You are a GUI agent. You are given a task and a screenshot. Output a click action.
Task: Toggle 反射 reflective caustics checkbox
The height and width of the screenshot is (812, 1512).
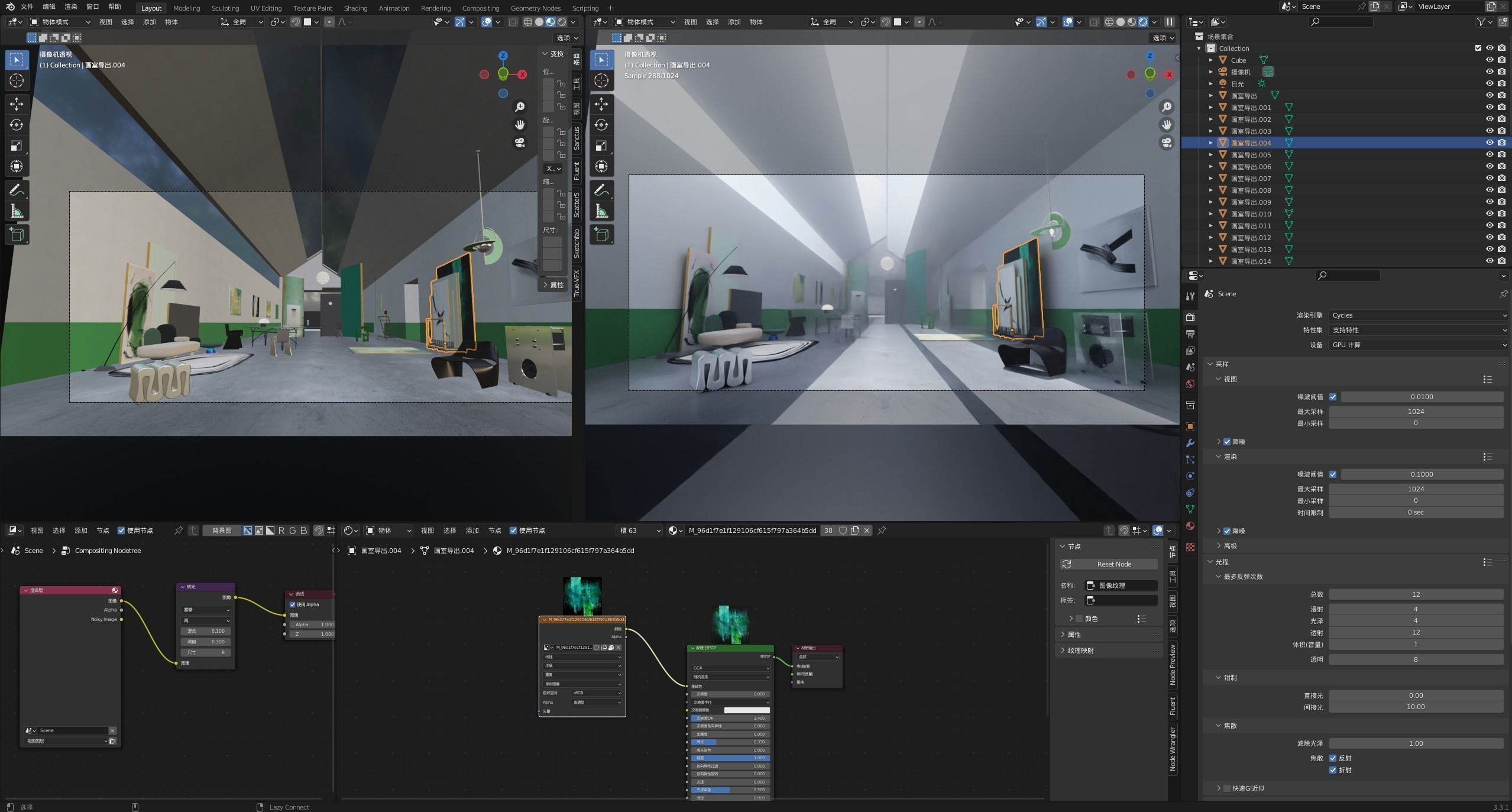(1333, 758)
